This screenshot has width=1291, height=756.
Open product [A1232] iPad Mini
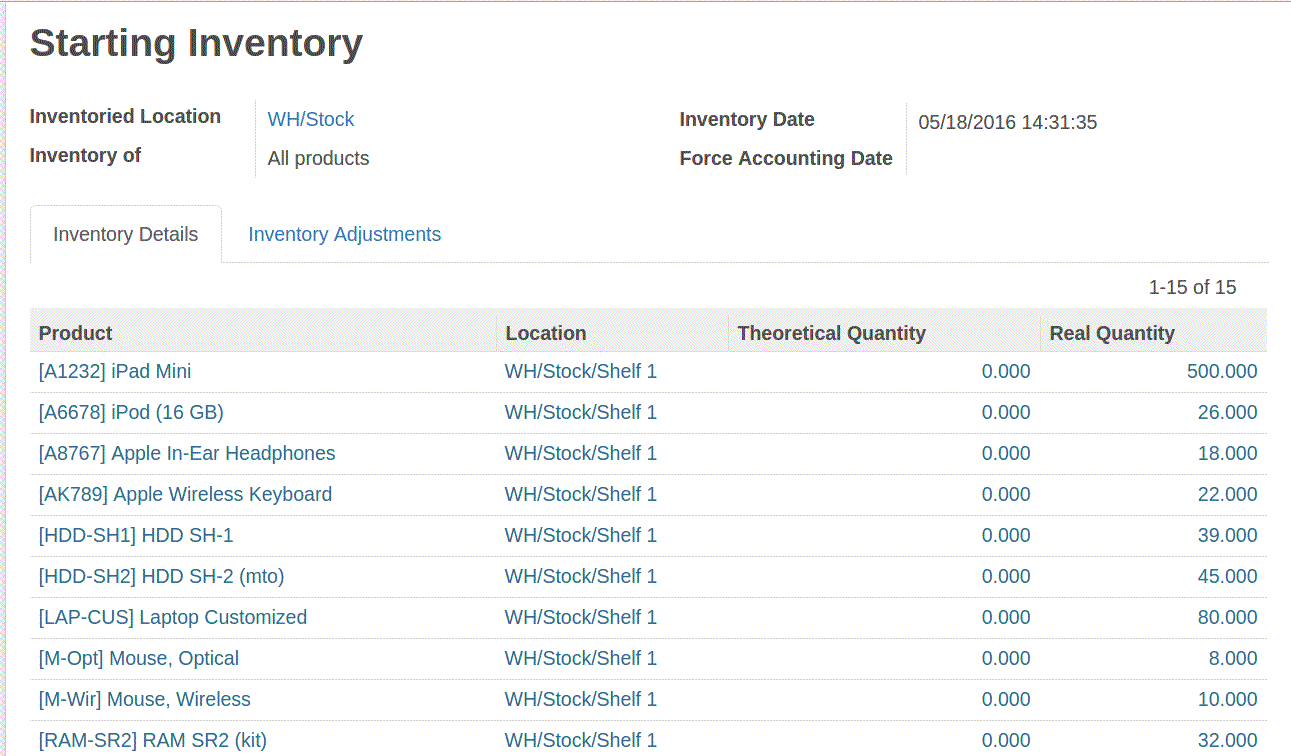(x=115, y=372)
